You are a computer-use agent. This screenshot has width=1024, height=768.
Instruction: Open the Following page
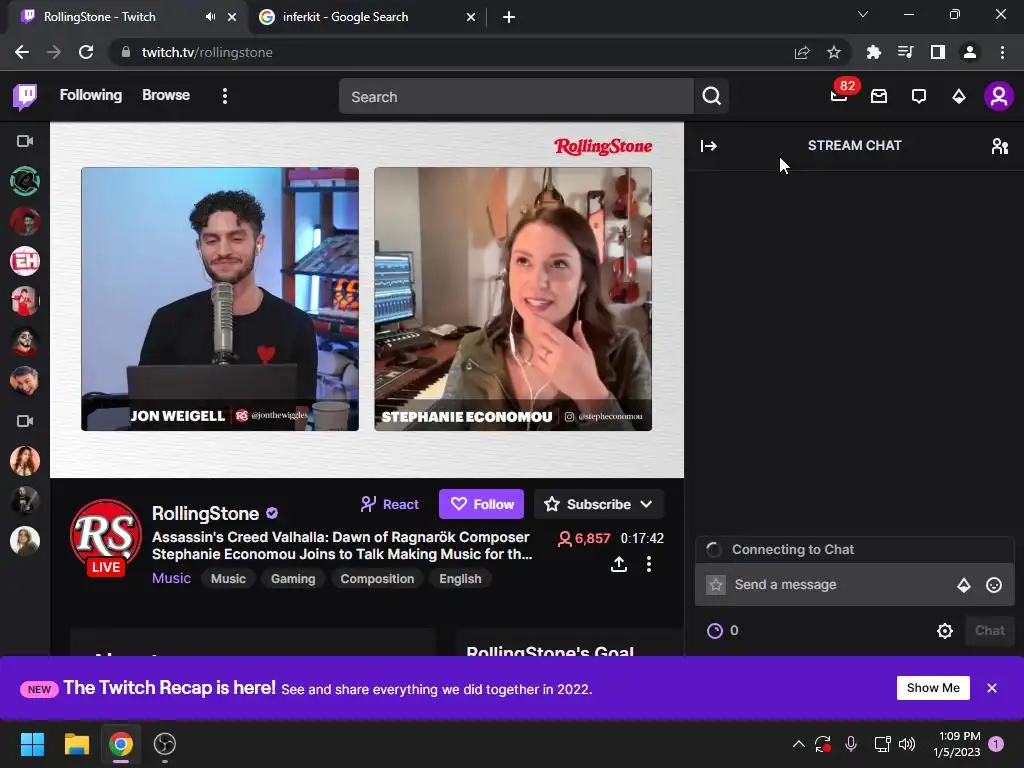[91, 95]
